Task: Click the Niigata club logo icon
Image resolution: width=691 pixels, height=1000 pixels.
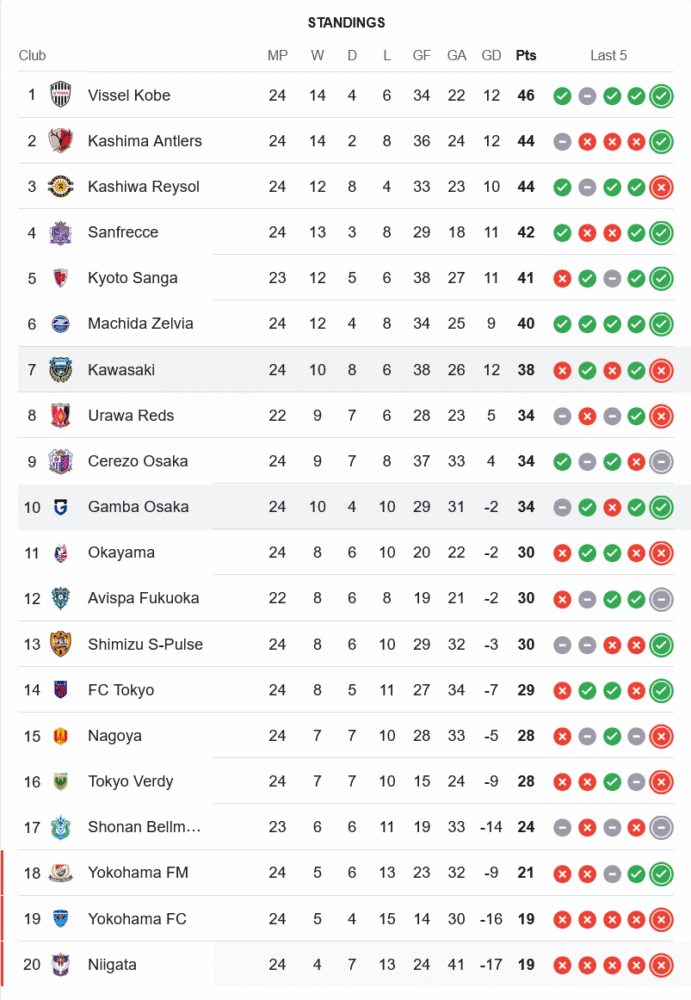Action: (61, 965)
